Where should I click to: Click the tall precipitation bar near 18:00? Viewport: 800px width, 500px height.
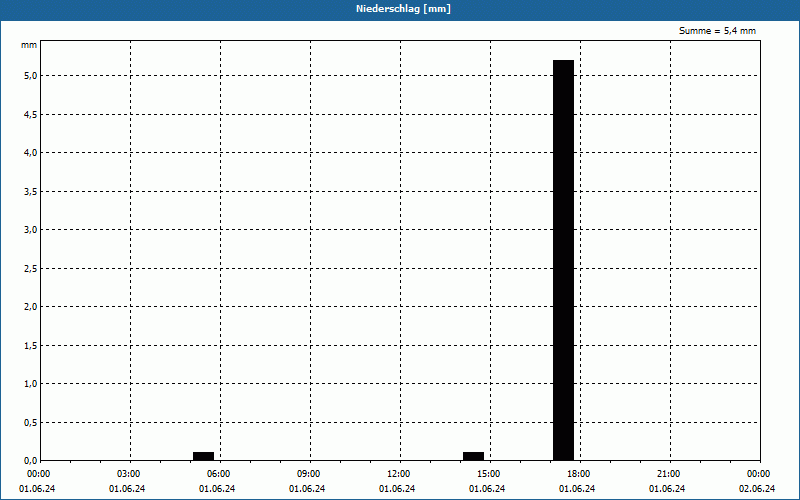[x=563, y=260]
